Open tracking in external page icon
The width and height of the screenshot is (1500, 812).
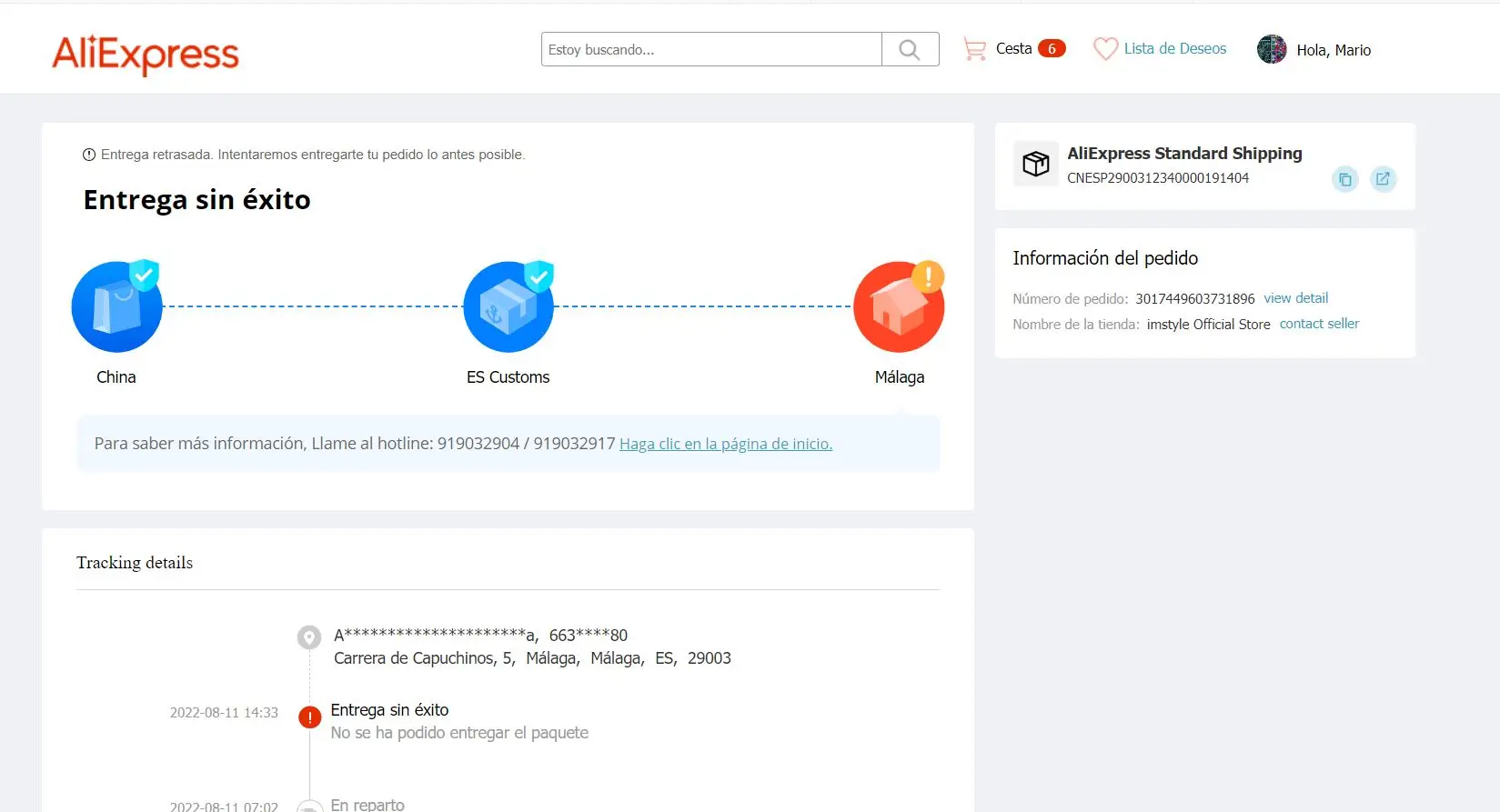pos(1383,179)
